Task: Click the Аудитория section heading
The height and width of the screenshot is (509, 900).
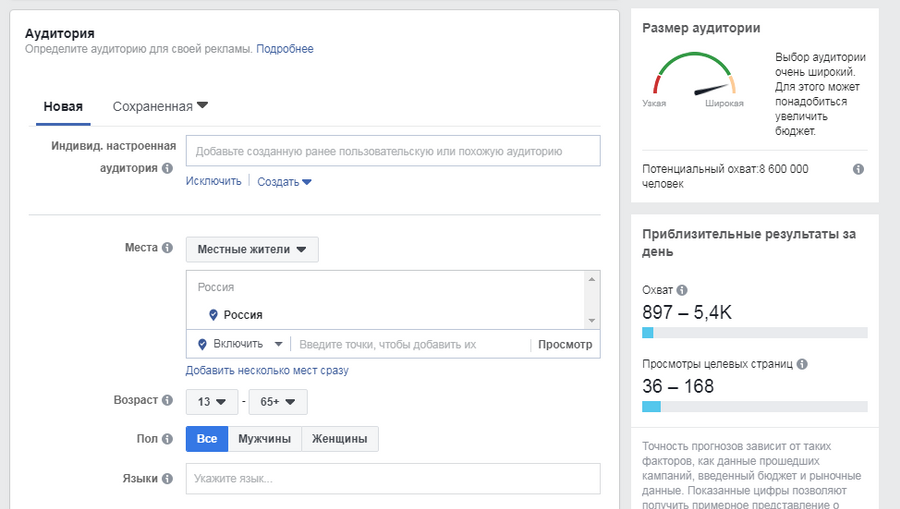Action: (60, 33)
